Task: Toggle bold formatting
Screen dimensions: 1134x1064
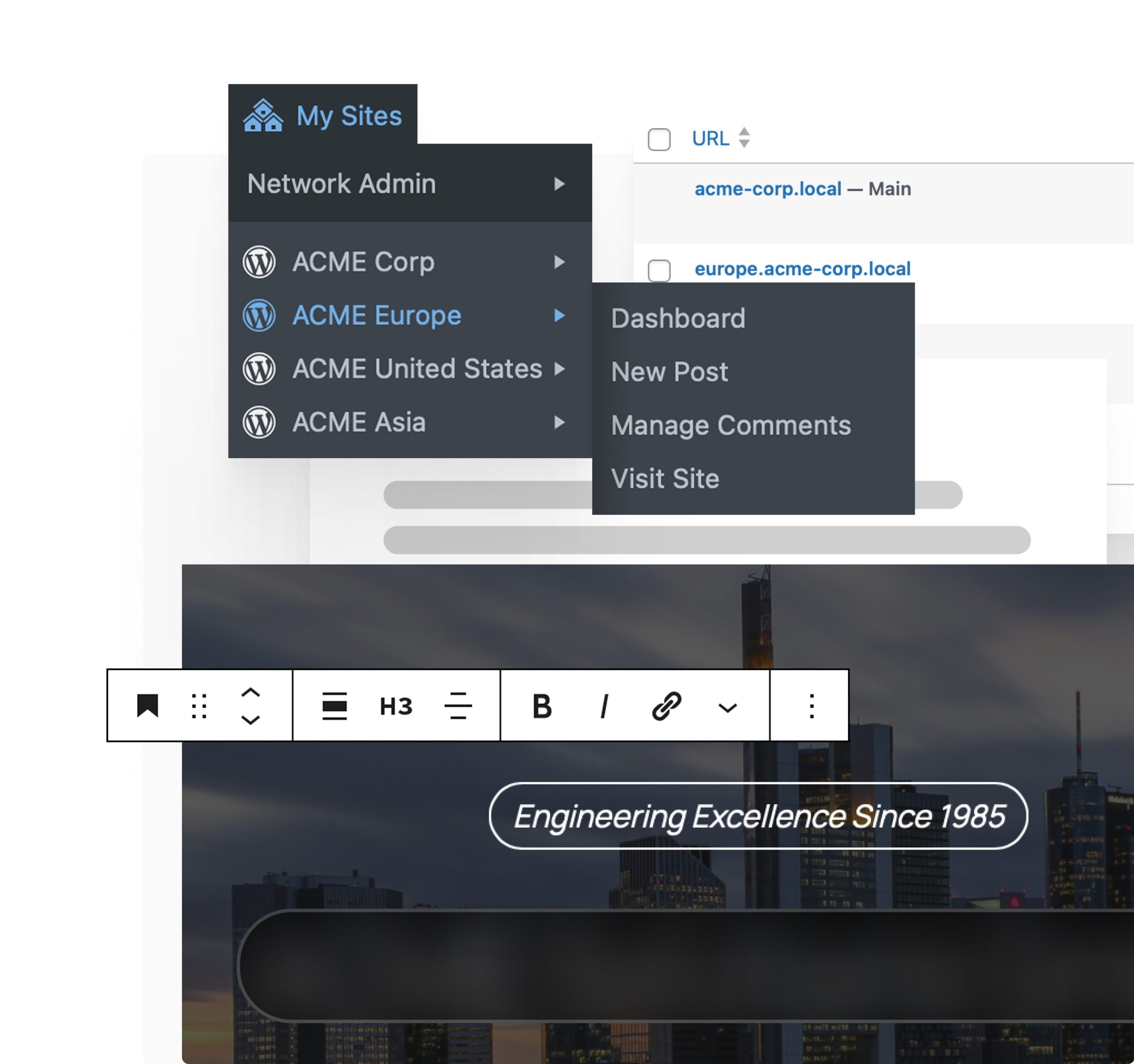Action: [x=543, y=706]
